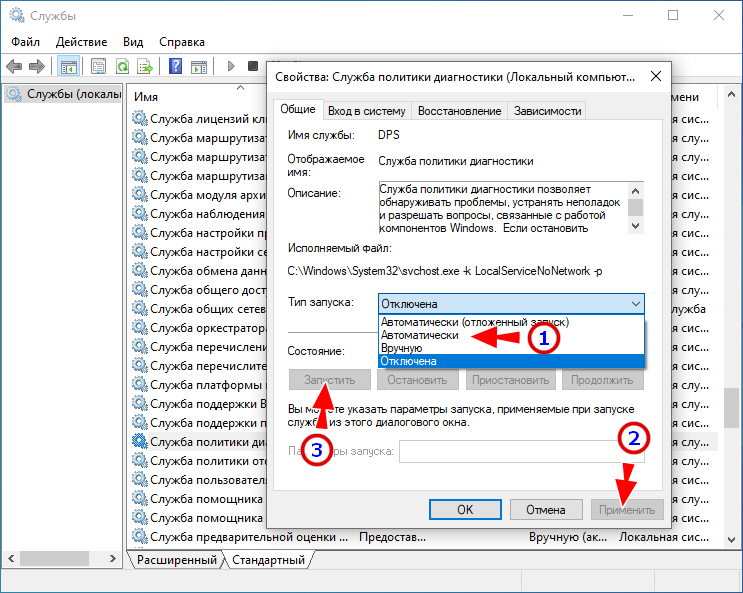The image size is (743, 593).
Task: Click the left pane horizontal scroll left arrow
Action: 11,559
